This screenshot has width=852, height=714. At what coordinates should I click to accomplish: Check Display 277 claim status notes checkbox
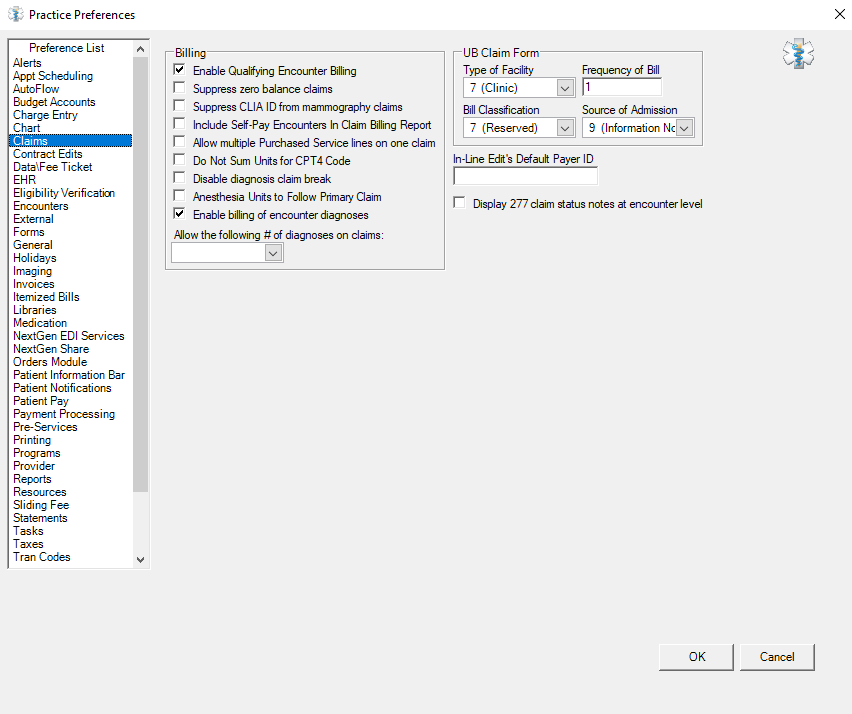460,203
